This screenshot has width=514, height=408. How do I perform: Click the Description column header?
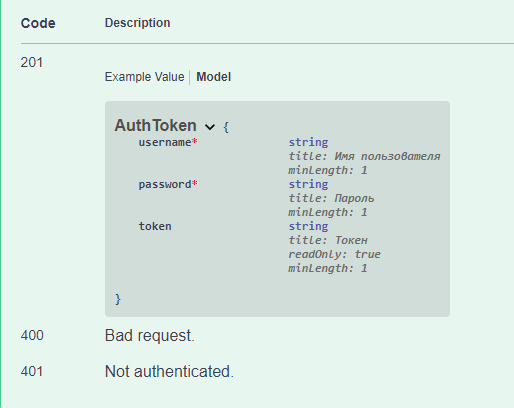137,23
